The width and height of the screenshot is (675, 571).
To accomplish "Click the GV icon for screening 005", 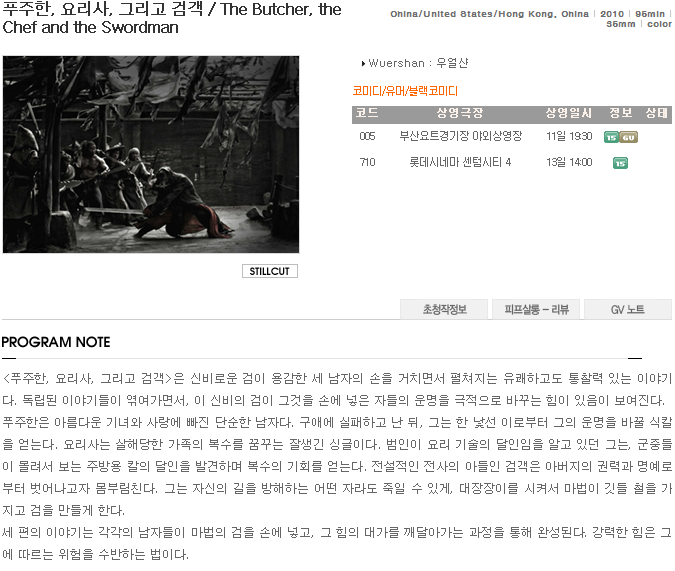I will click(x=629, y=137).
